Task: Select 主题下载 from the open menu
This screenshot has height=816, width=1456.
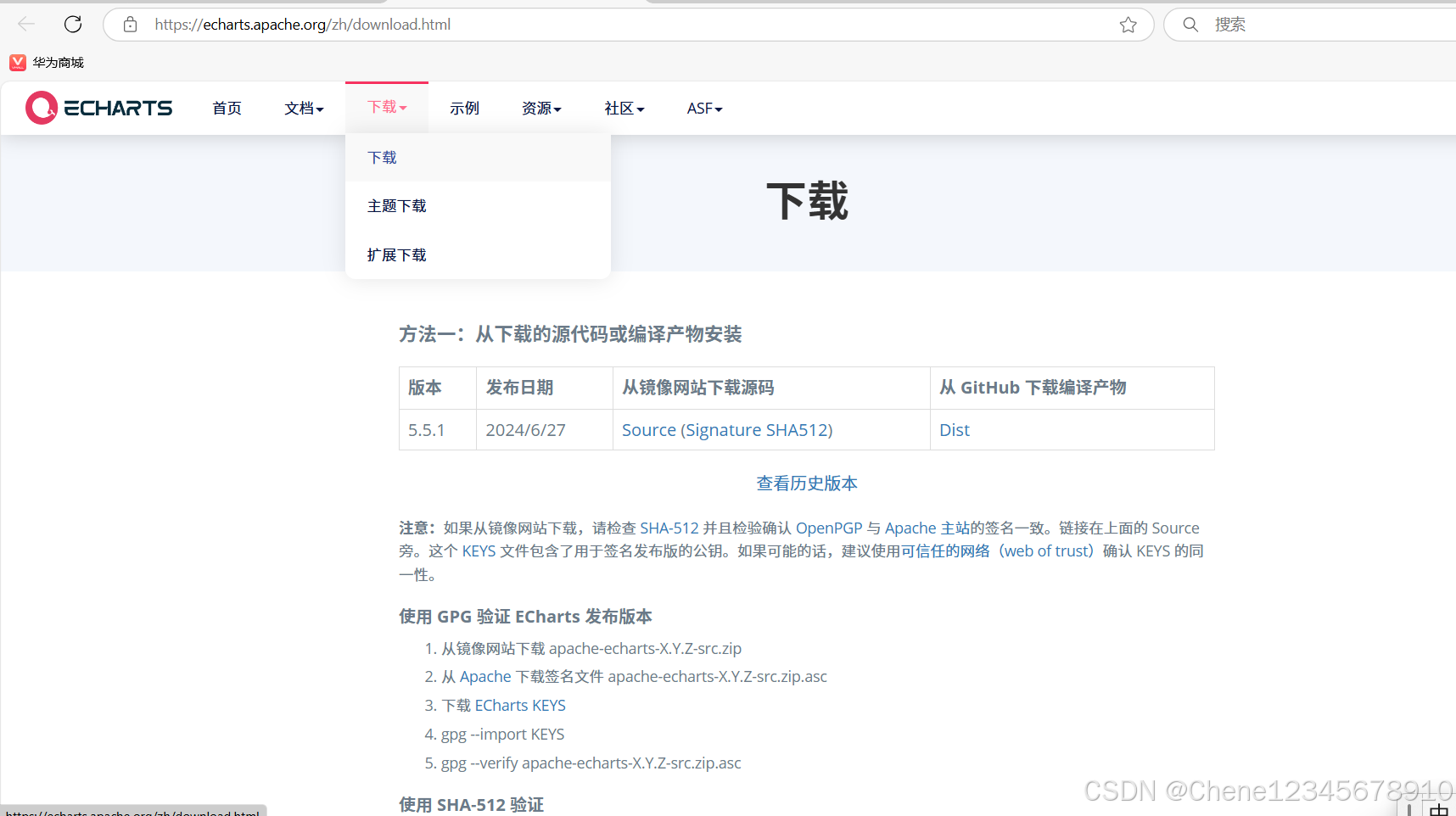Action: click(396, 205)
